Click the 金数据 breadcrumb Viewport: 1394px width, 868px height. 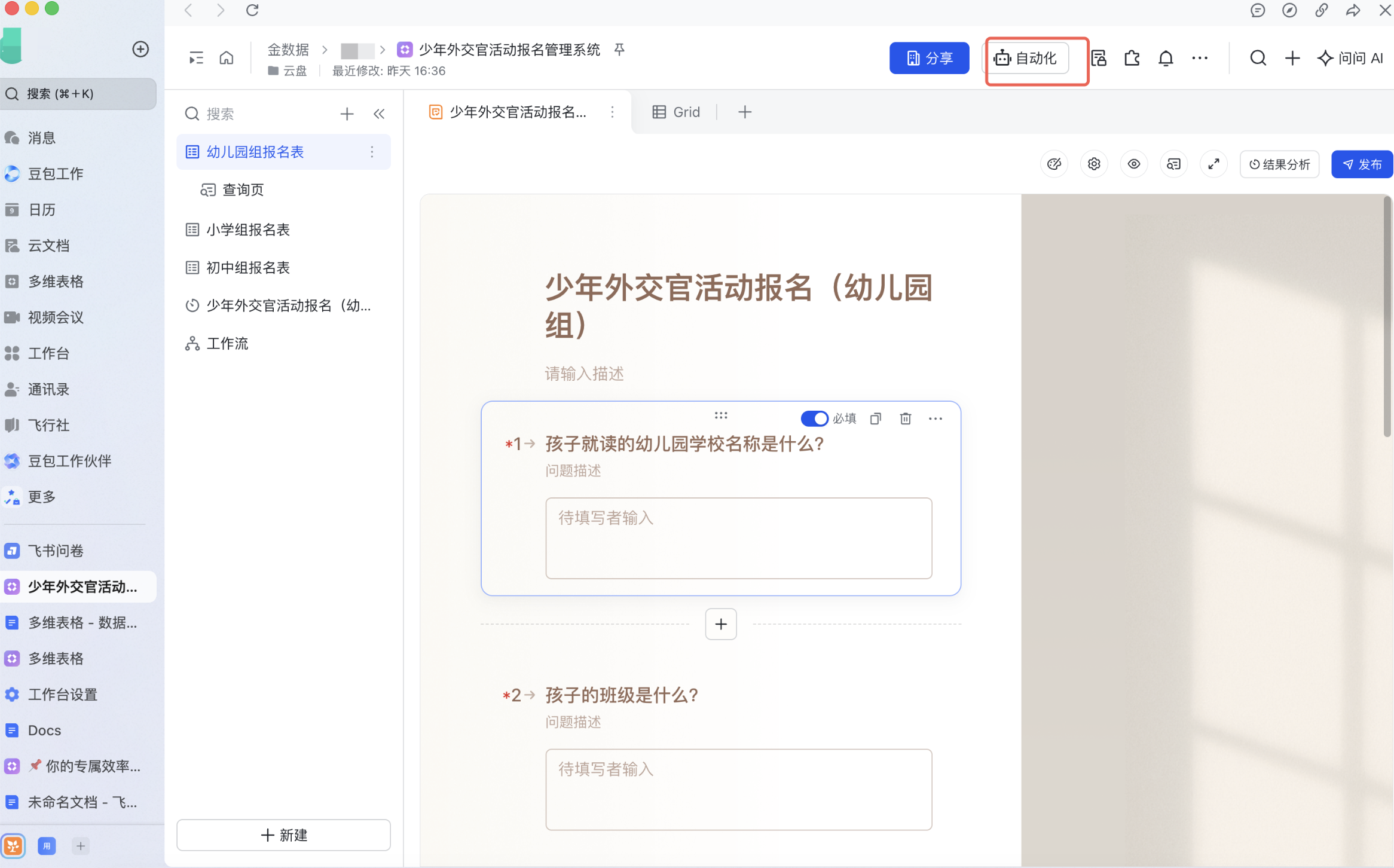pos(288,50)
